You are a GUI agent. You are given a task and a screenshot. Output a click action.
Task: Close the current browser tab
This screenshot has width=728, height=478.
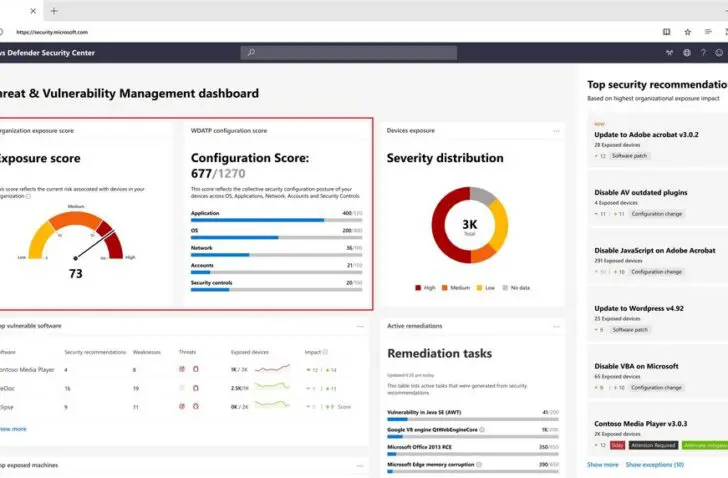(33, 11)
